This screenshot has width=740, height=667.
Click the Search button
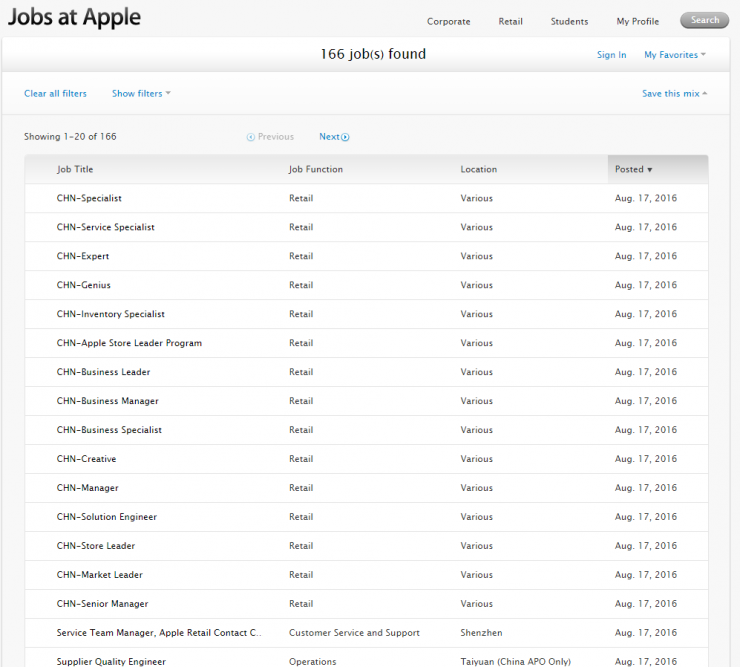(705, 20)
